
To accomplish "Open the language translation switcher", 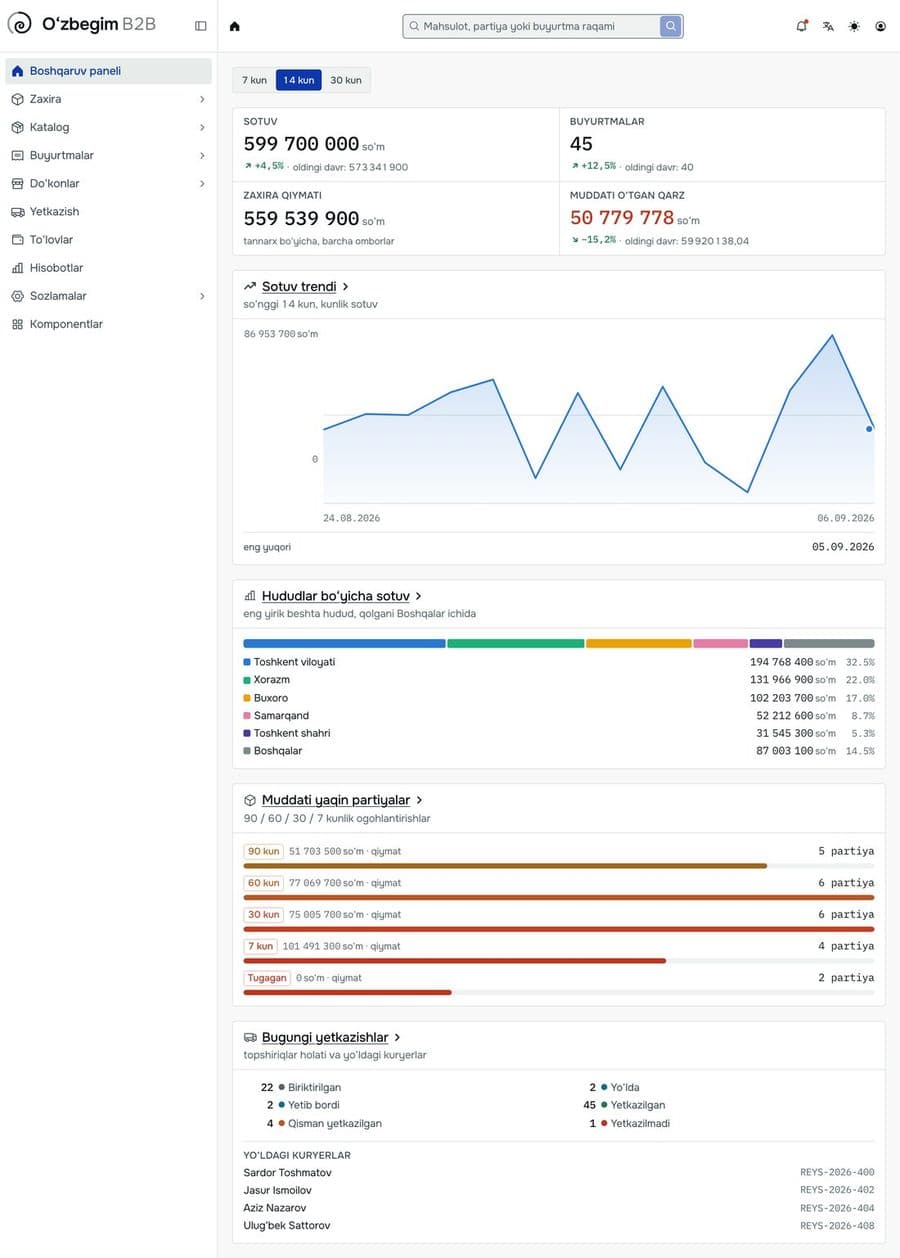I will point(828,26).
